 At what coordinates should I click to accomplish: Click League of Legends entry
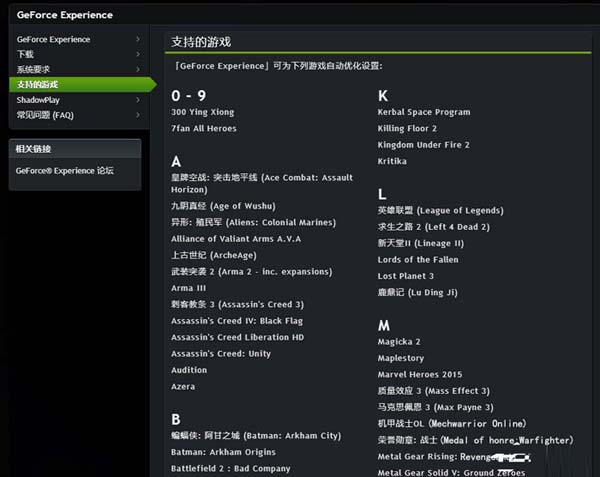[440, 210]
